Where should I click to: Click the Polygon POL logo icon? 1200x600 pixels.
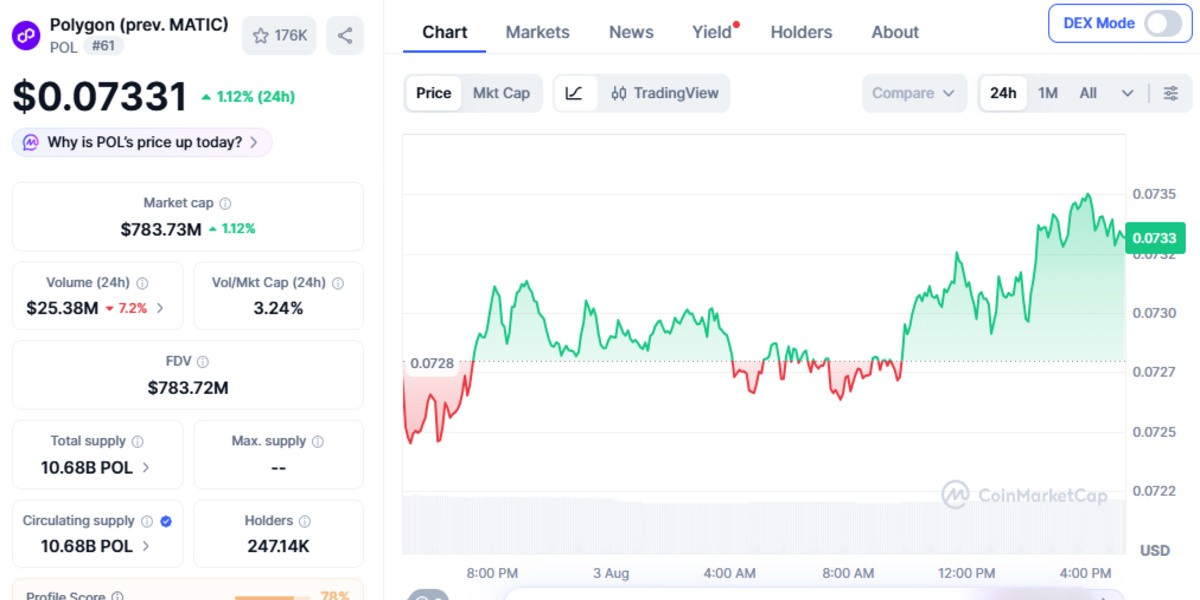tap(26, 35)
